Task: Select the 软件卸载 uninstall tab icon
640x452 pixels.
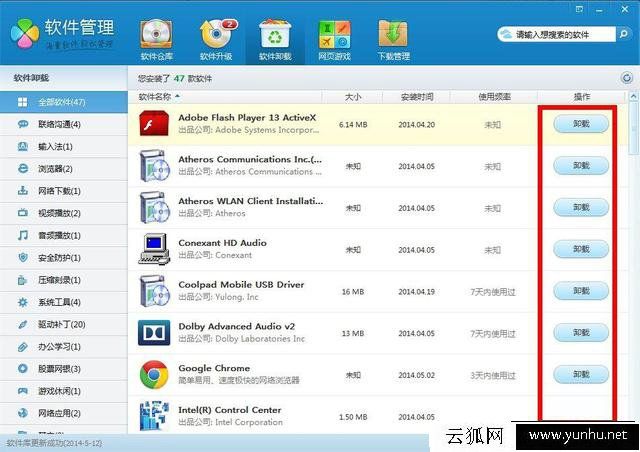Action: coord(275,40)
